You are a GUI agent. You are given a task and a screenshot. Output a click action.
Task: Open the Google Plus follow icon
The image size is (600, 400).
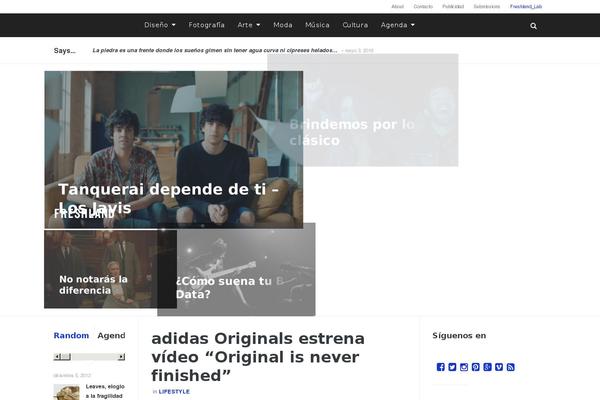(x=487, y=367)
